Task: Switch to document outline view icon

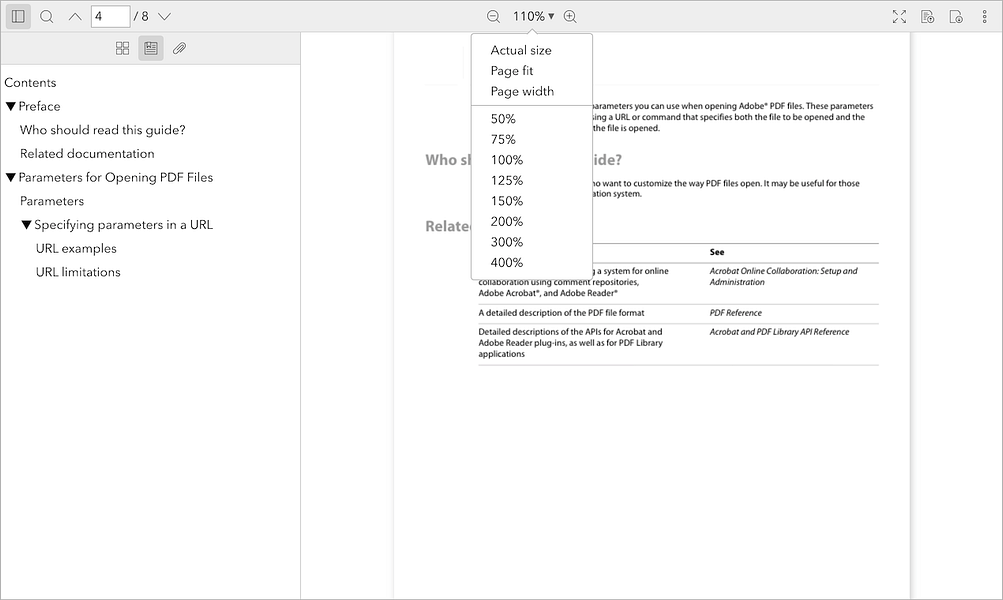Action: point(151,49)
